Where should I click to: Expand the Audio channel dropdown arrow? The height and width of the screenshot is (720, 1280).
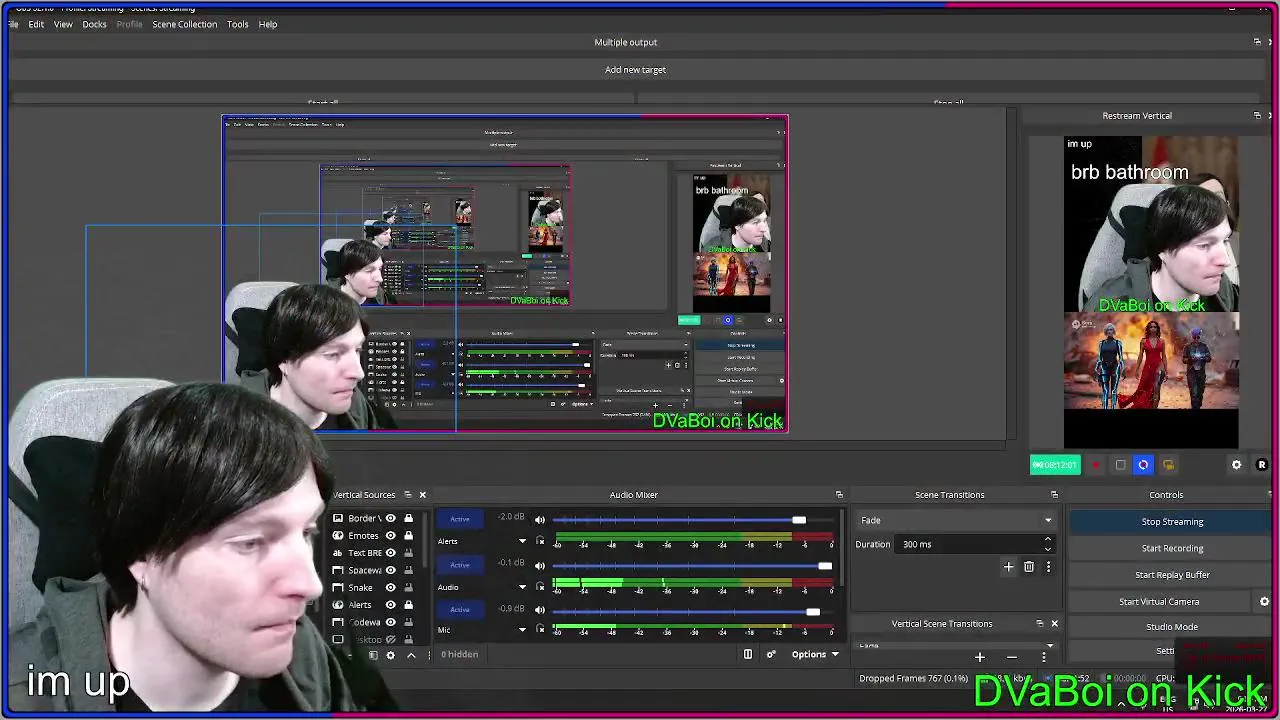click(522, 587)
